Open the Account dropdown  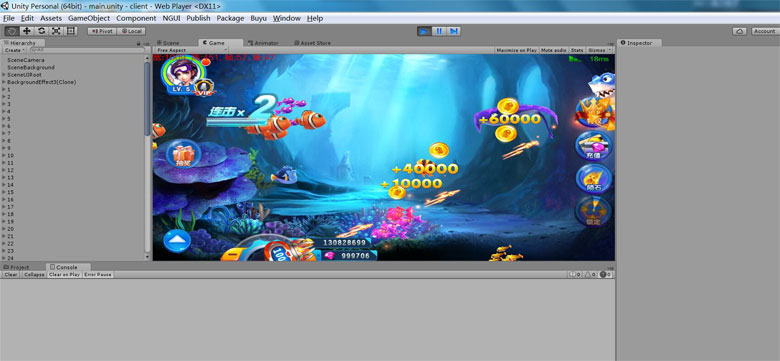point(765,31)
